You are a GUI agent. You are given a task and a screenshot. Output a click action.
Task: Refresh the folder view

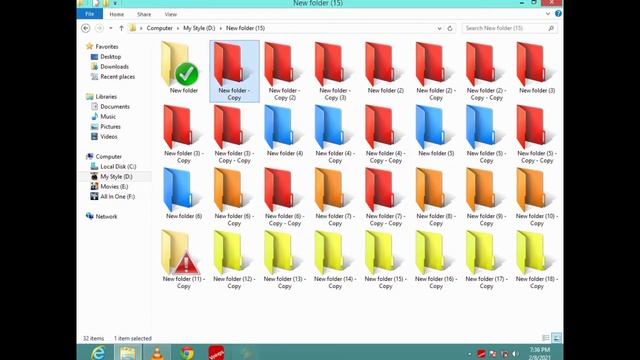tap(450, 28)
